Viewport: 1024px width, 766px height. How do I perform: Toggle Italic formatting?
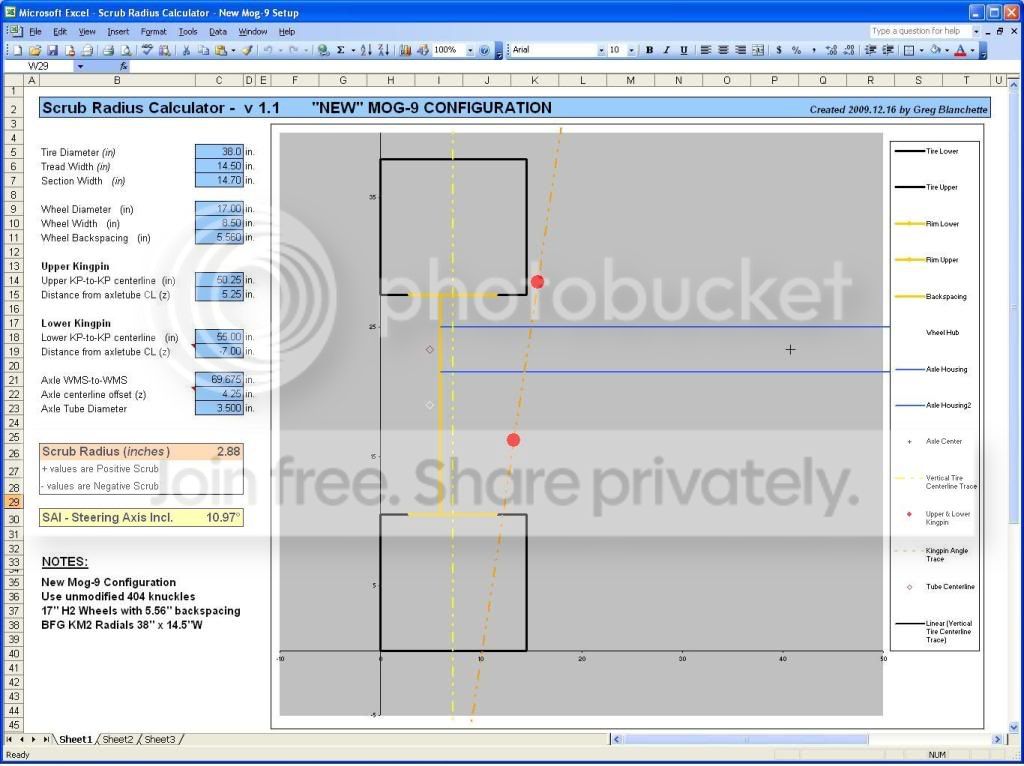click(666, 50)
